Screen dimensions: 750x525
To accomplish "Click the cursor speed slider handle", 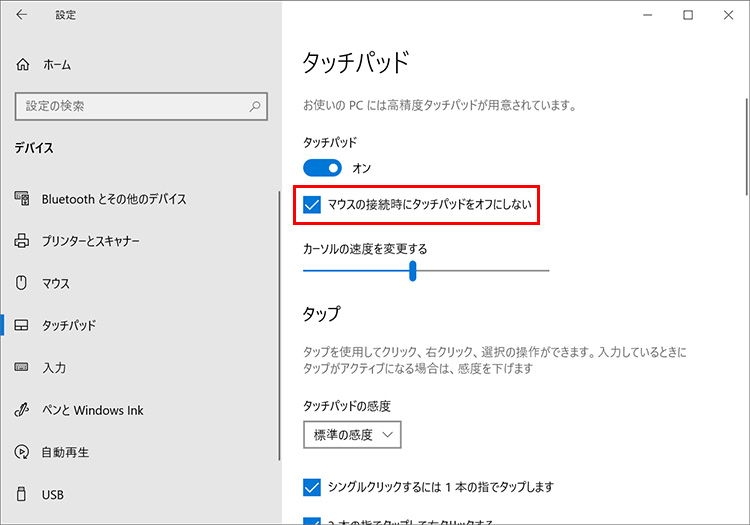I will 412,271.
